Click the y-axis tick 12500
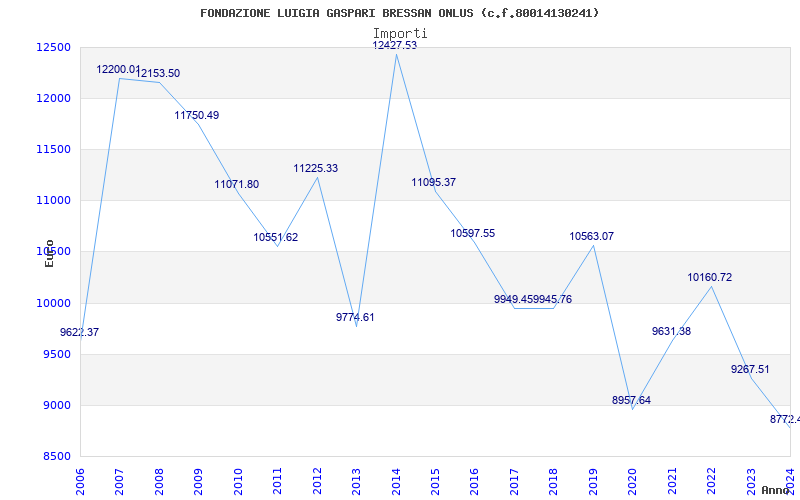Viewport: 800px width, 500px height. pos(53,47)
